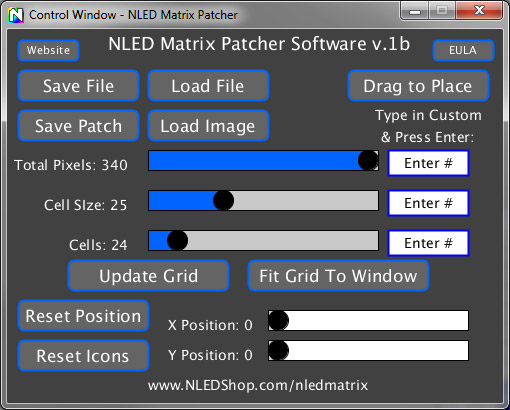Image resolution: width=510 pixels, height=410 pixels.
Task: Click the NLED app icon in title bar
Action: pos(16,15)
